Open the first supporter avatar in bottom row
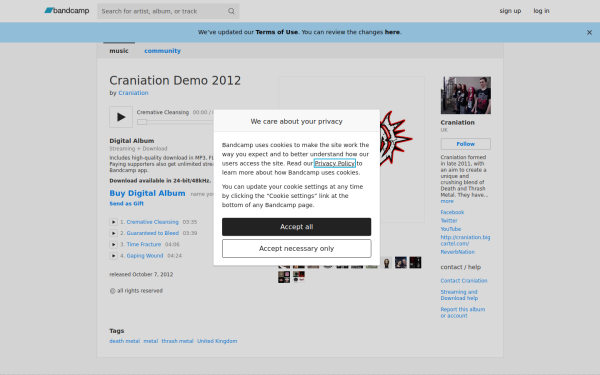This screenshot has height=375, width=600. pos(284,277)
